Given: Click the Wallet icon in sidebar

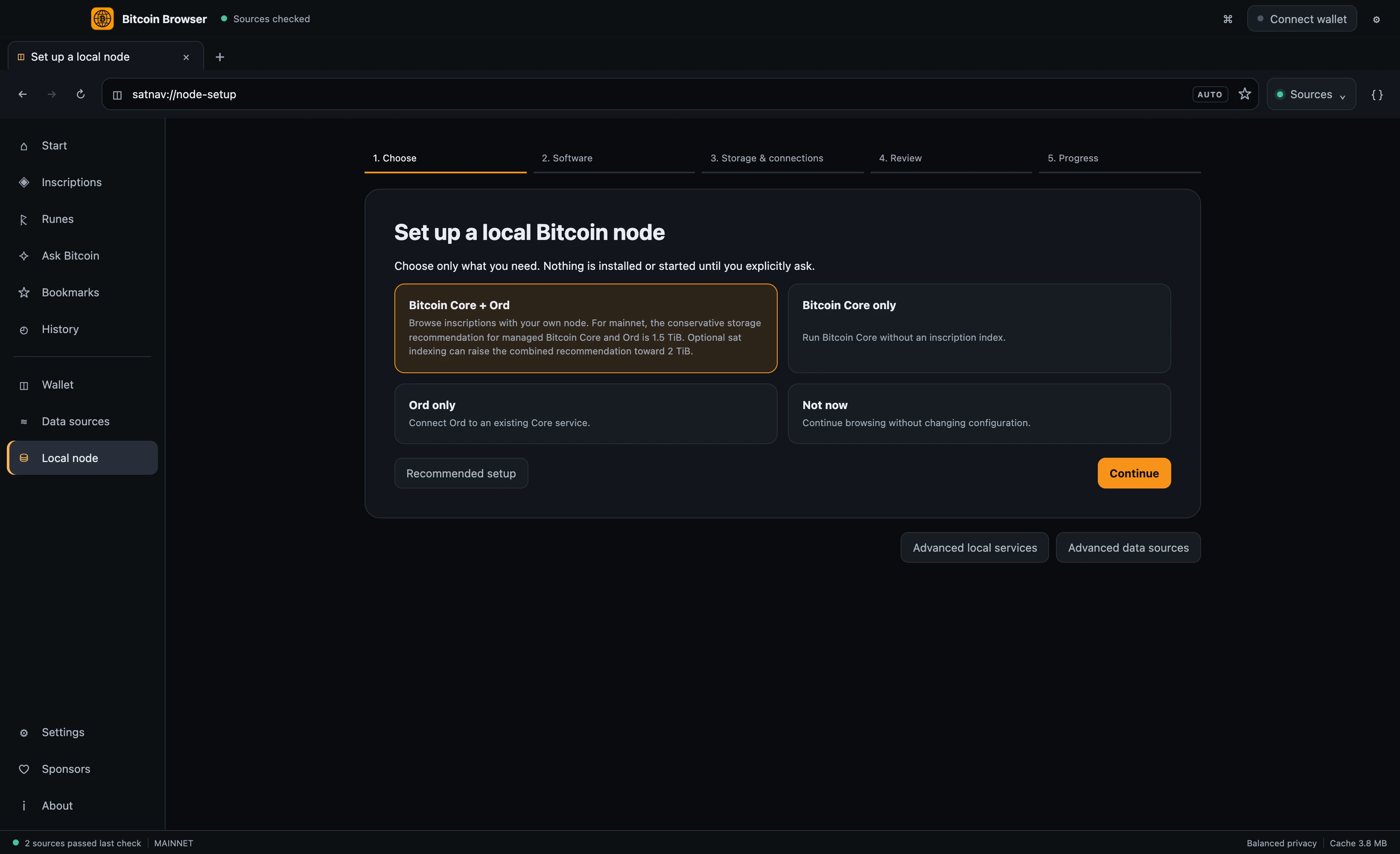Looking at the screenshot, I should point(24,386).
